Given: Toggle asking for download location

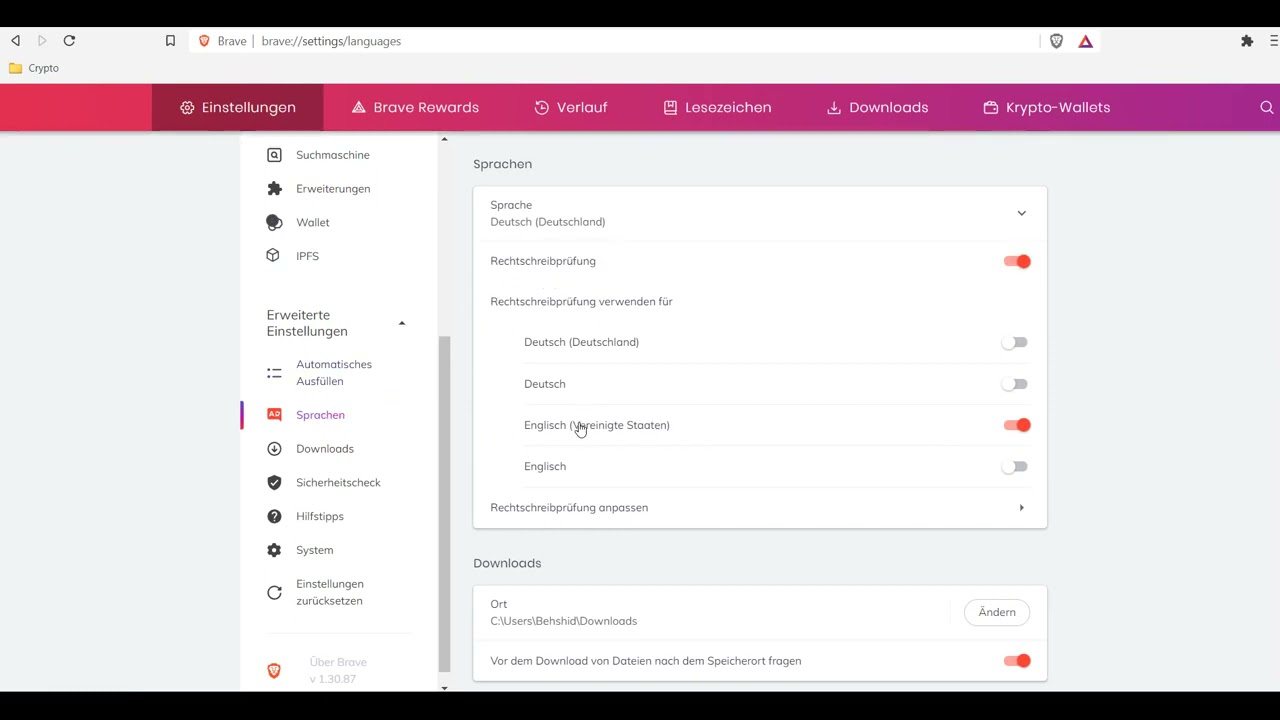Looking at the screenshot, I should point(1017,661).
